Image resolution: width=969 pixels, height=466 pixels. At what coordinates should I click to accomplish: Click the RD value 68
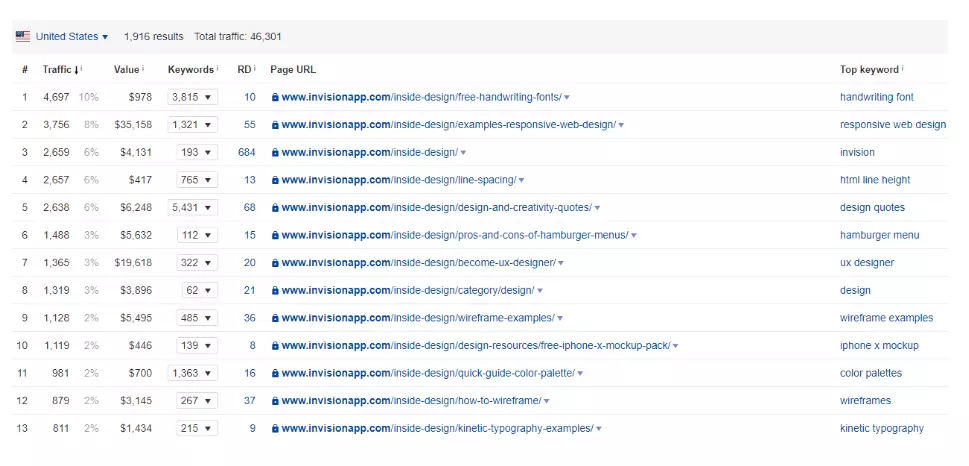(x=250, y=208)
